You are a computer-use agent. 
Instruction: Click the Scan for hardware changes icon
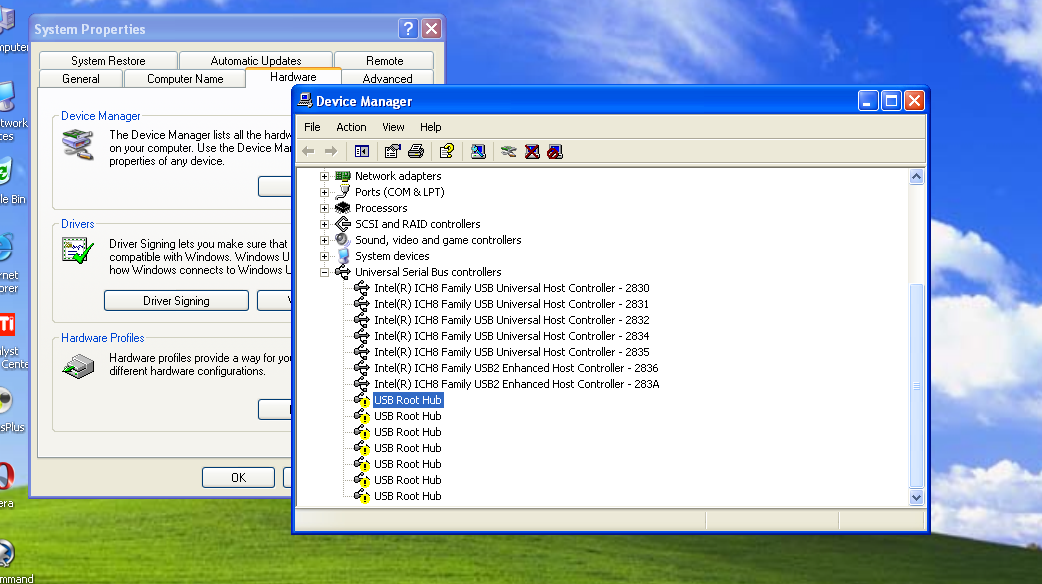pyautogui.click(x=478, y=151)
